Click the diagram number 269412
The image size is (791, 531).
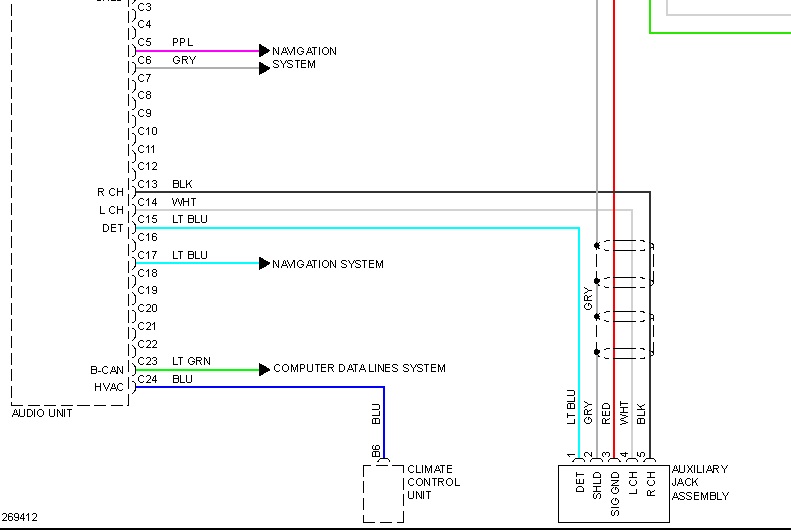[20, 518]
